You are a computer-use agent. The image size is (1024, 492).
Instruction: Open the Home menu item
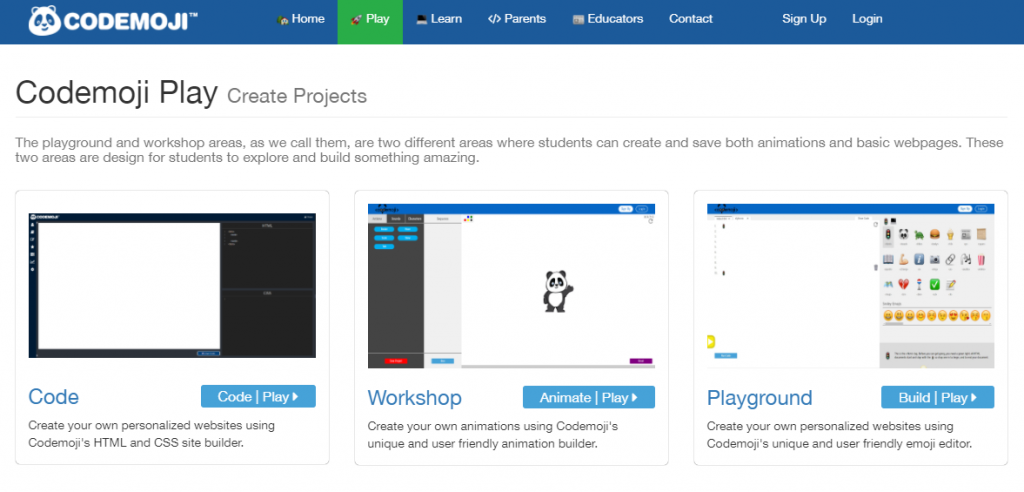click(301, 19)
